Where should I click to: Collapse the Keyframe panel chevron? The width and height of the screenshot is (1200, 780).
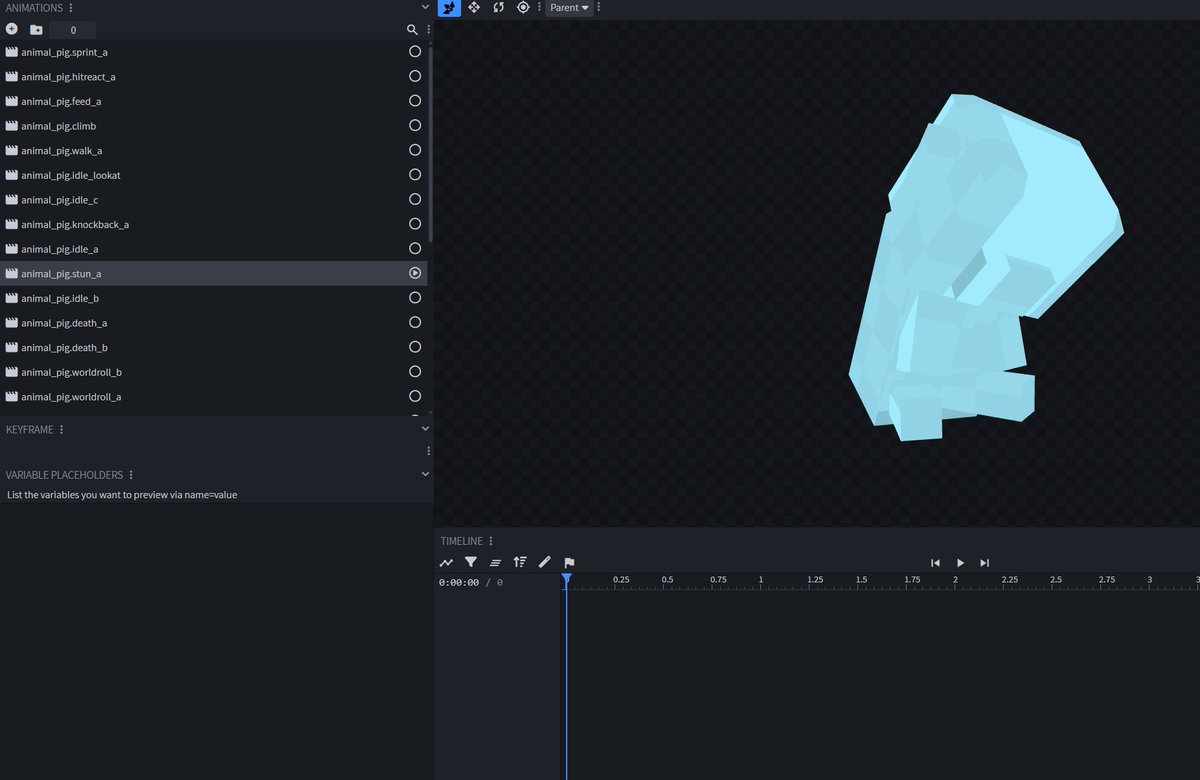[425, 429]
